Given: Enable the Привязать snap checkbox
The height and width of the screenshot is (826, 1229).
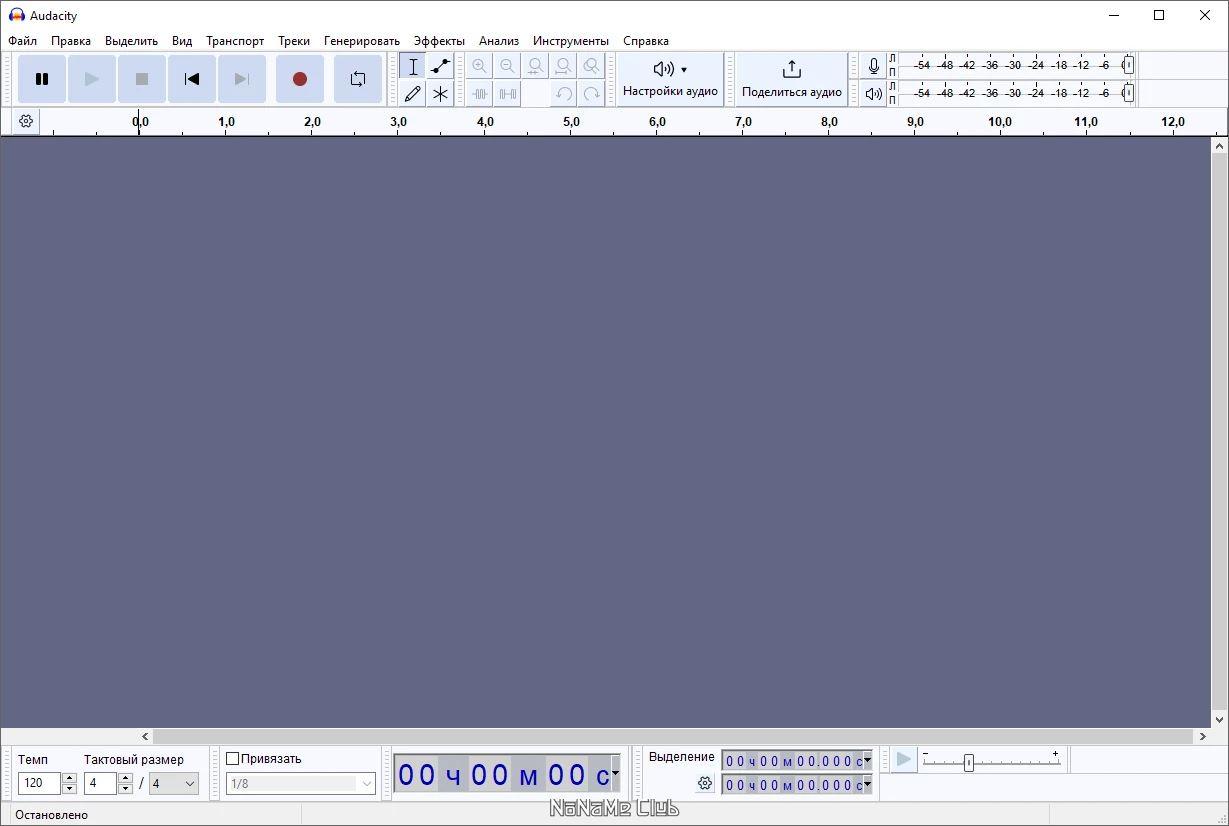Looking at the screenshot, I should (233, 759).
